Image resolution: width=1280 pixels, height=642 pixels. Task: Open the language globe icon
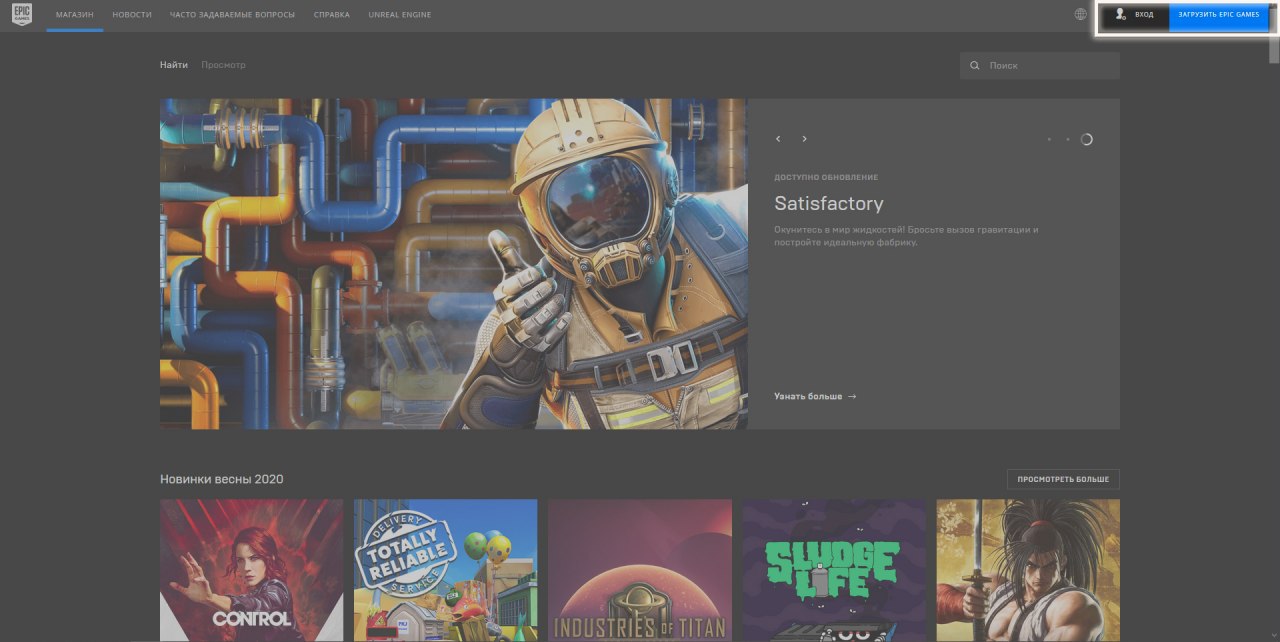click(1080, 15)
